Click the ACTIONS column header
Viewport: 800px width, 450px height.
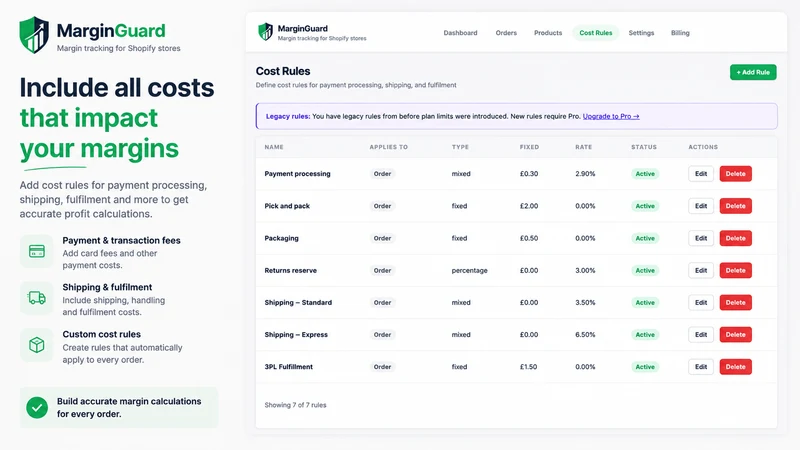tap(703, 147)
